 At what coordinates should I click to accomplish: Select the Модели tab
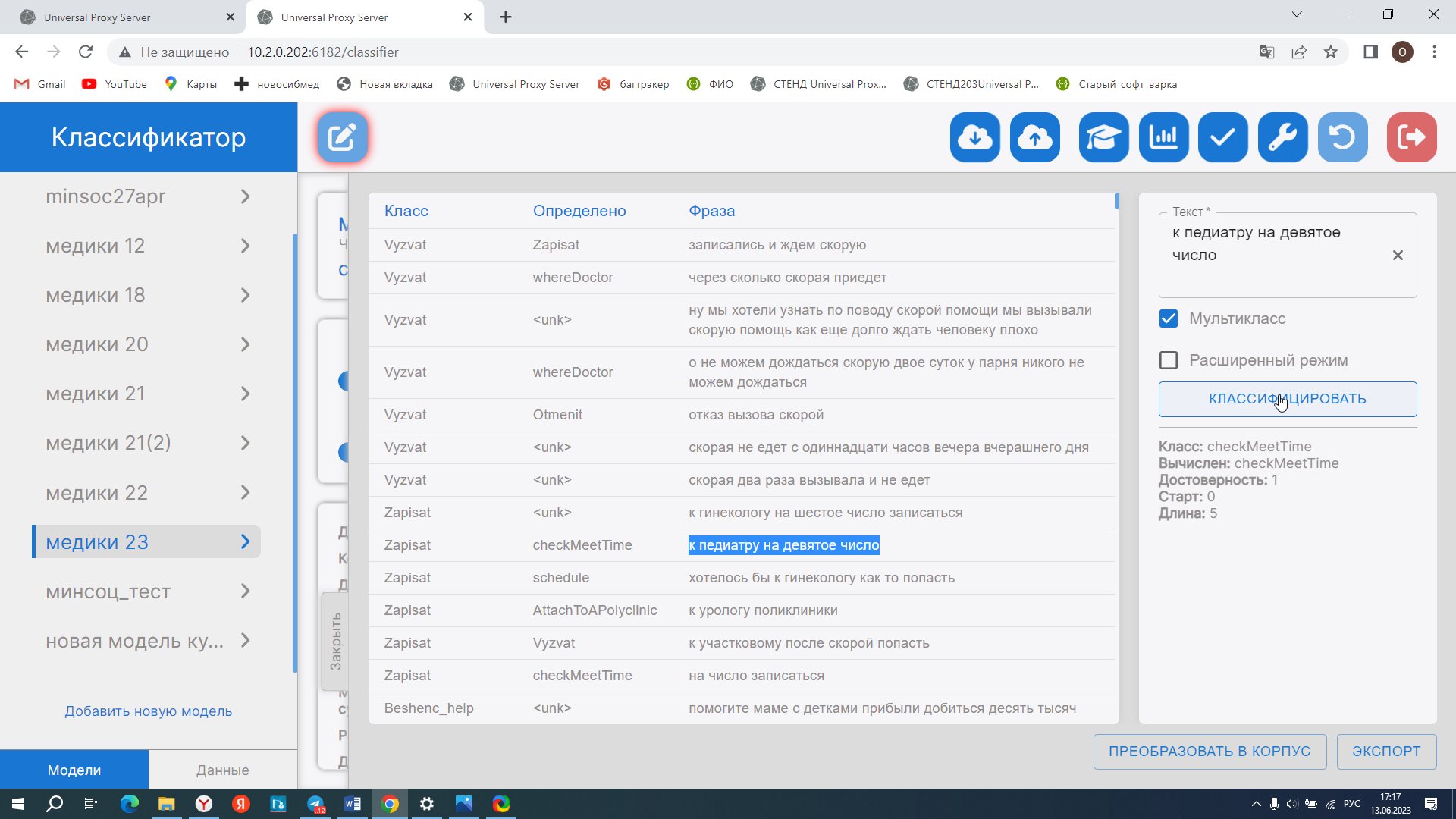point(74,770)
